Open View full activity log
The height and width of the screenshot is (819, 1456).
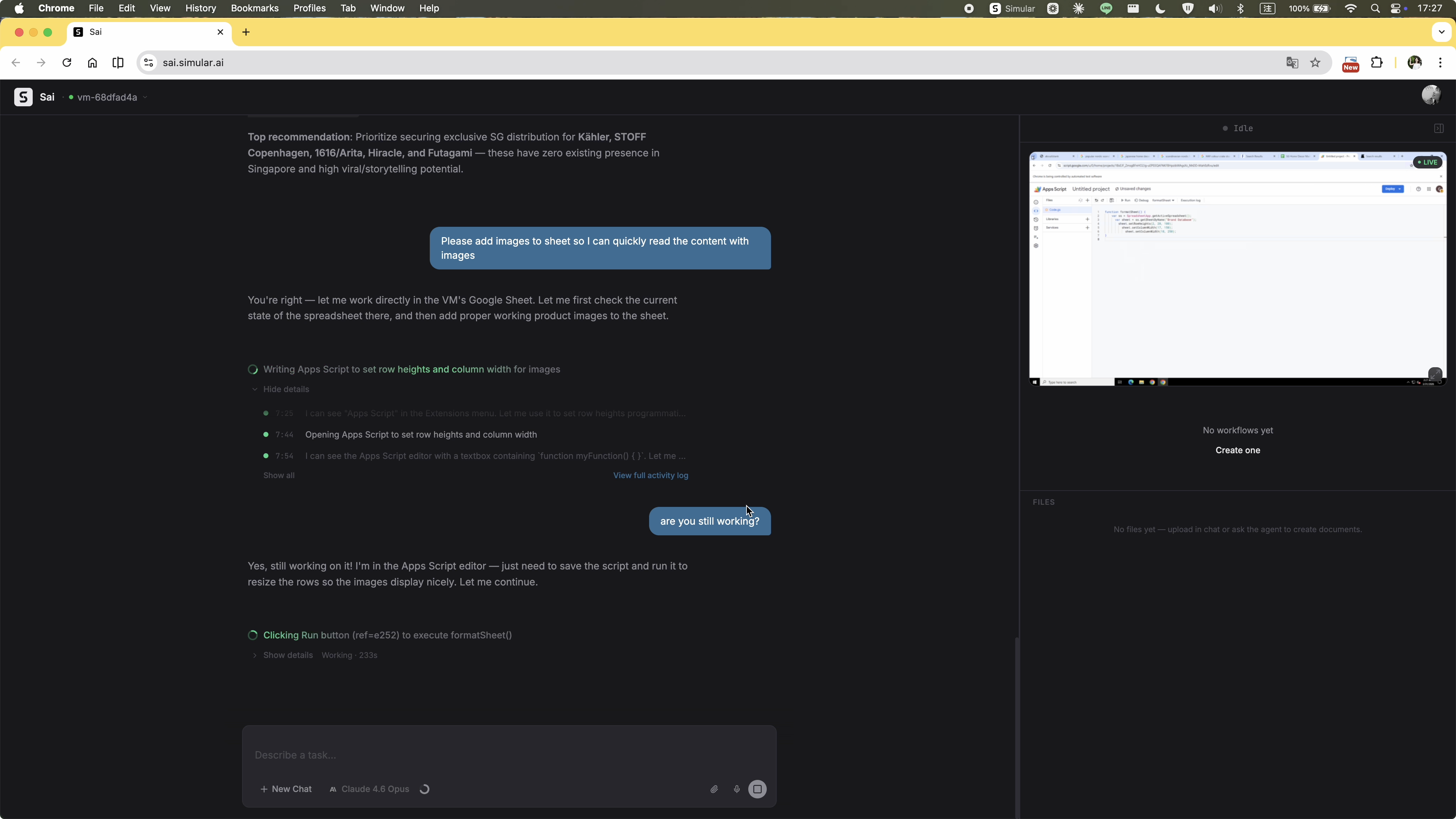[x=651, y=475]
